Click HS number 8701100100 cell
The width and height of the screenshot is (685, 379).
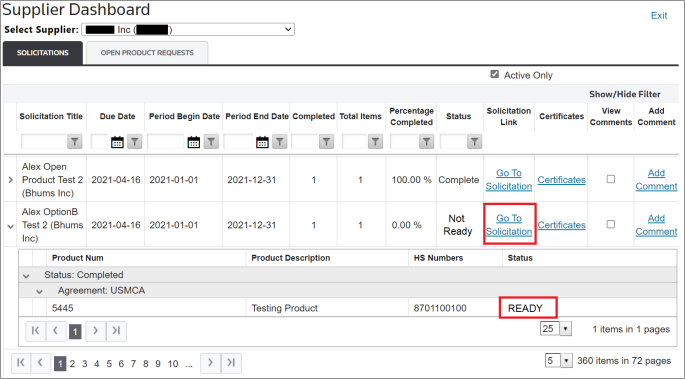click(x=440, y=308)
